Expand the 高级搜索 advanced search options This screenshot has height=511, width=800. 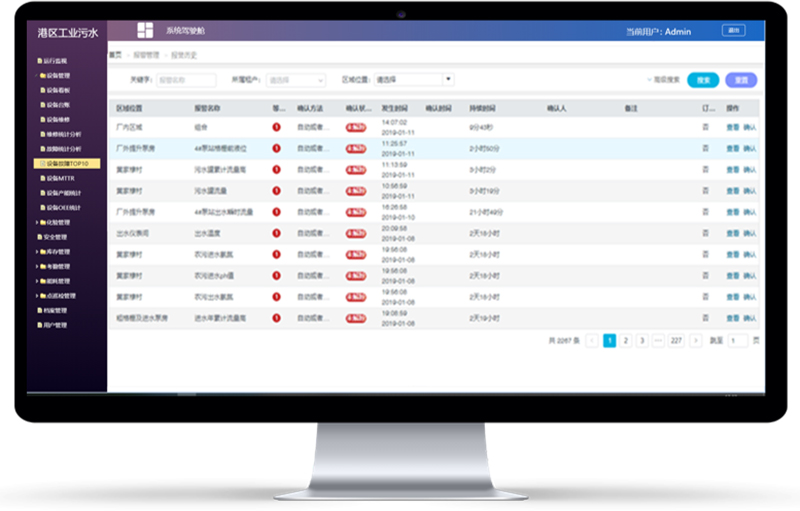[663, 79]
